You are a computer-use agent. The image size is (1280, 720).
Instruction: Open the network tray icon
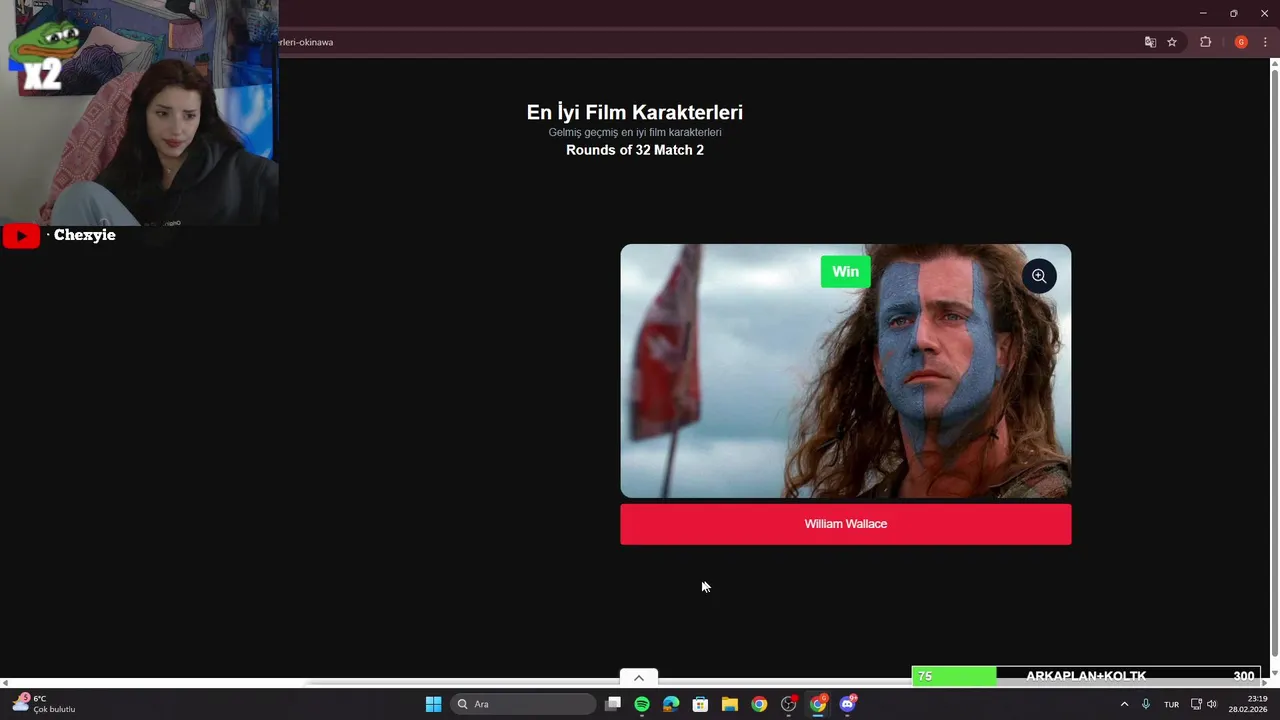pyautogui.click(x=1196, y=704)
